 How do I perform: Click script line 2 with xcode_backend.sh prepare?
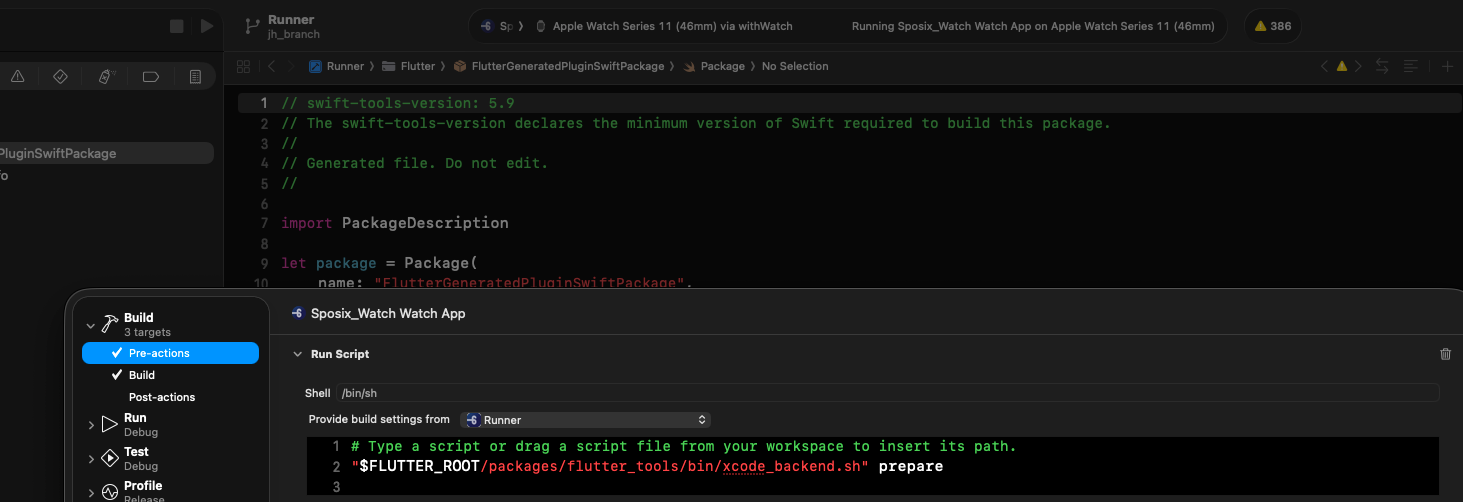pyautogui.click(x=647, y=466)
